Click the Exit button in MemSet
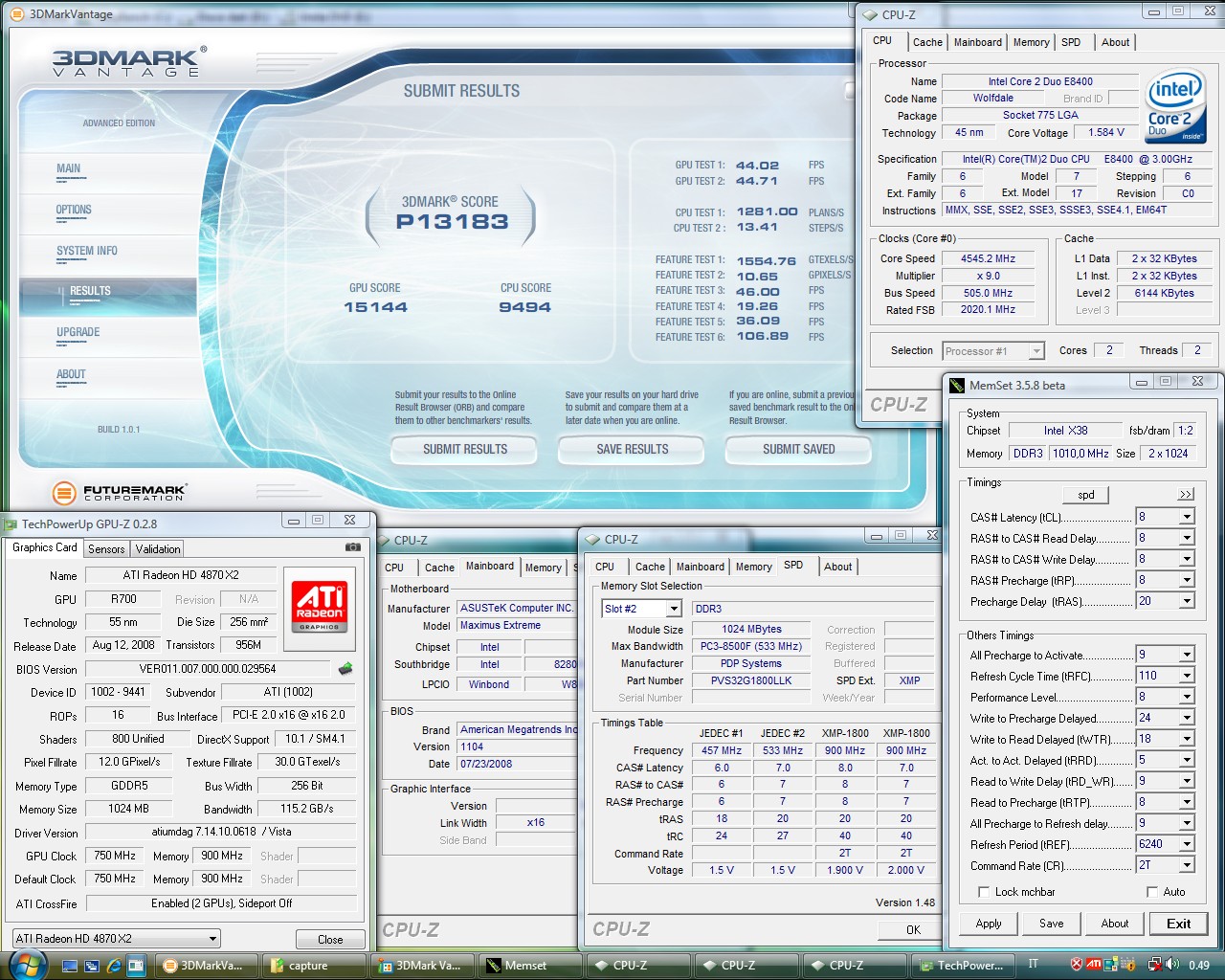This screenshot has width=1225, height=980. (x=1178, y=924)
